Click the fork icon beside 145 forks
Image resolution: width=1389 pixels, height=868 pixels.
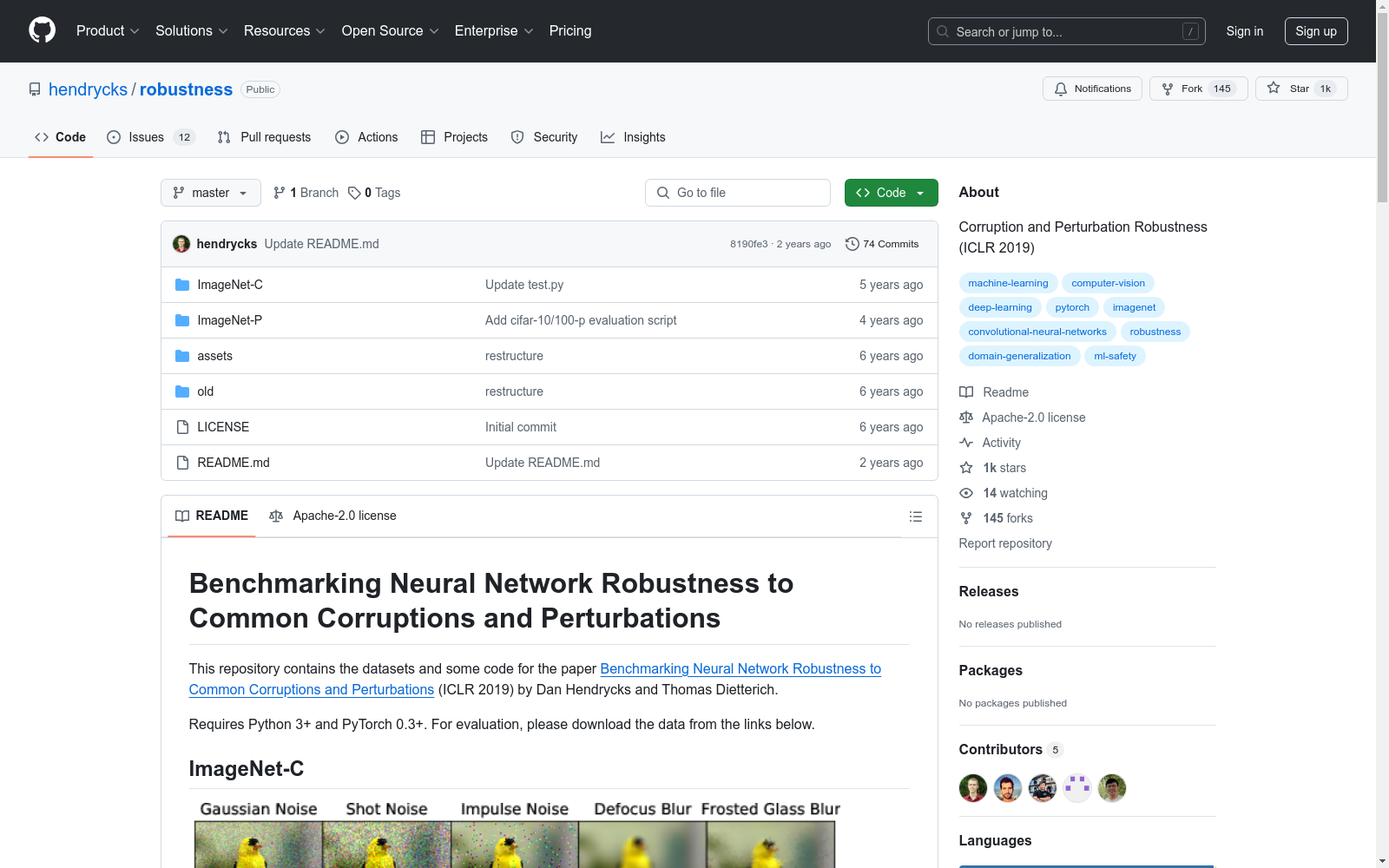[x=966, y=518]
